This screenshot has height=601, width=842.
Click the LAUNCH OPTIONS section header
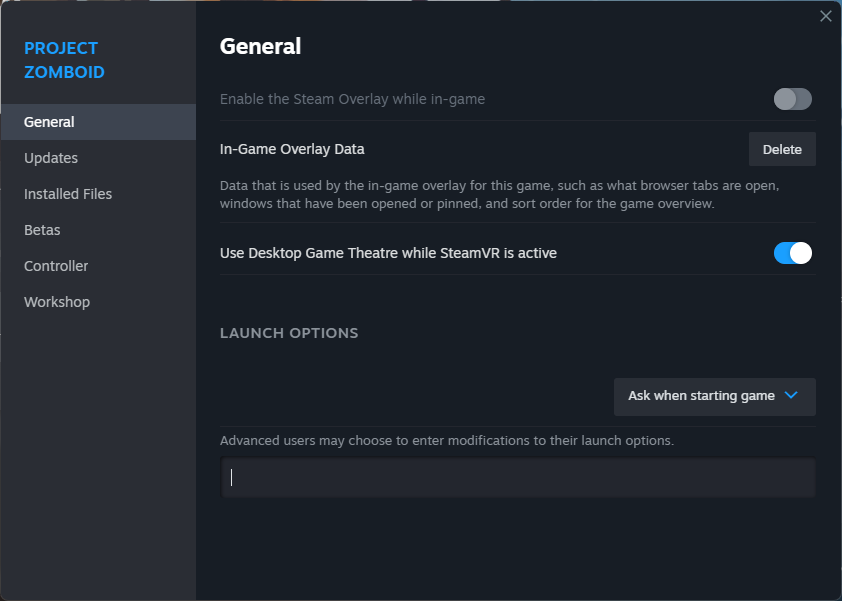click(289, 333)
